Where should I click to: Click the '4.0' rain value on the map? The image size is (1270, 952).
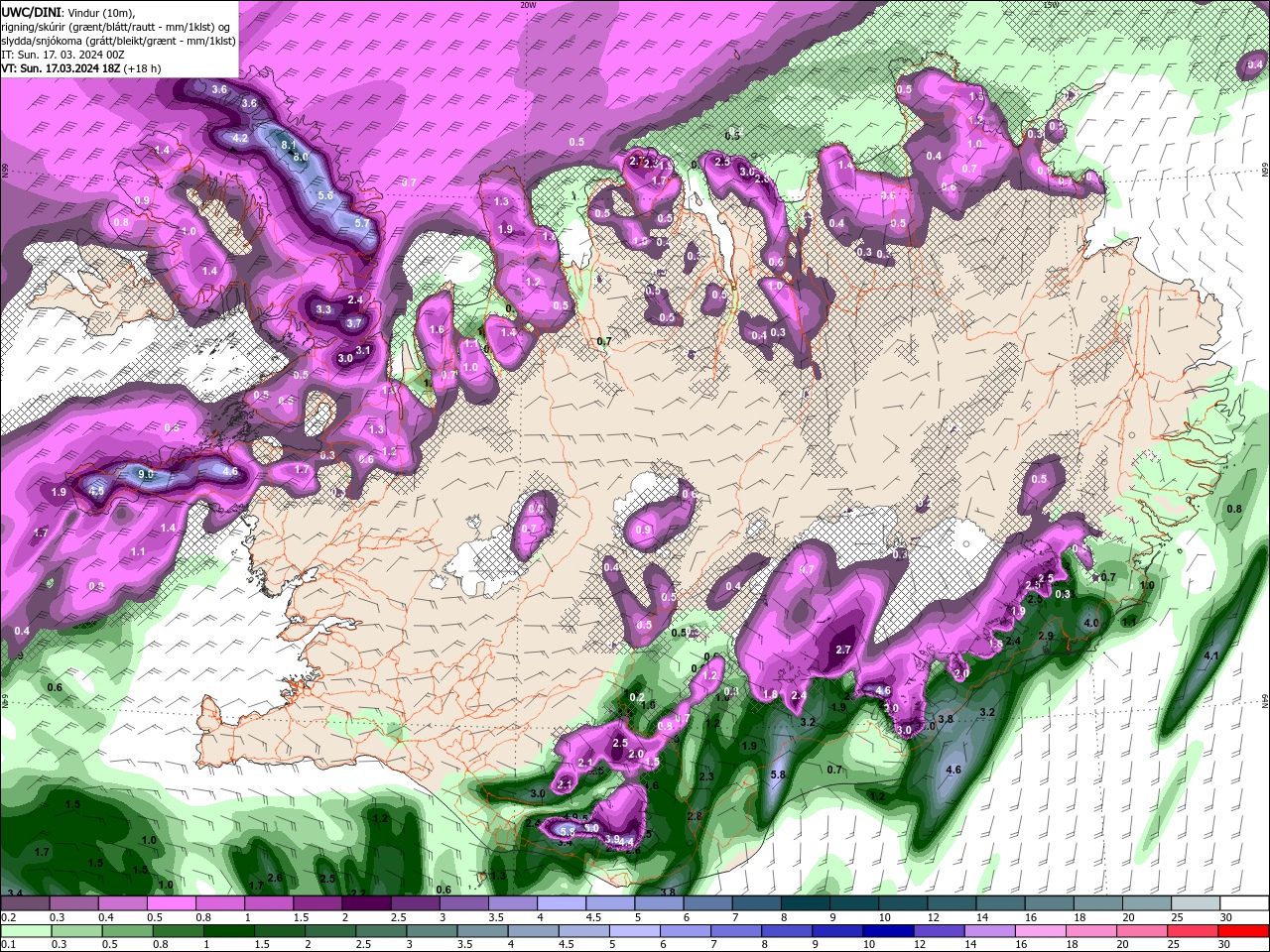click(x=1092, y=623)
